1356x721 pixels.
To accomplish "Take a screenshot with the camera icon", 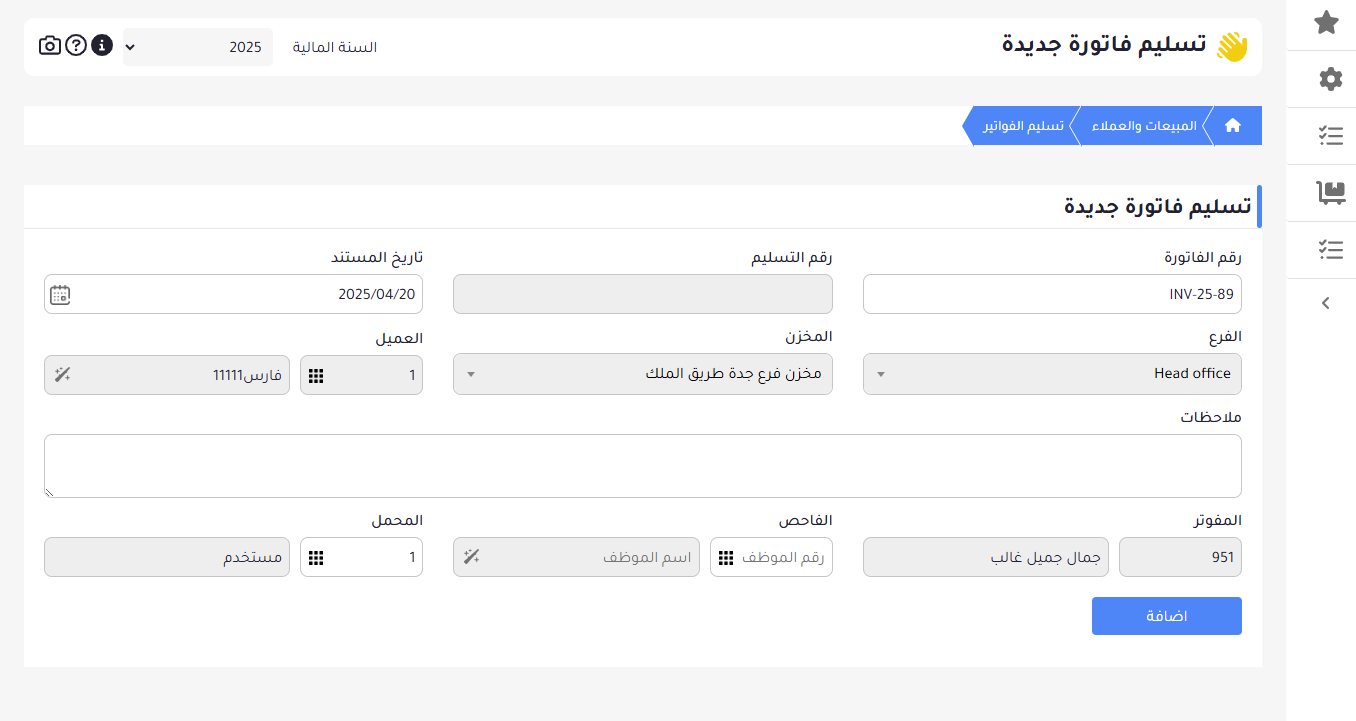I will tap(50, 46).
